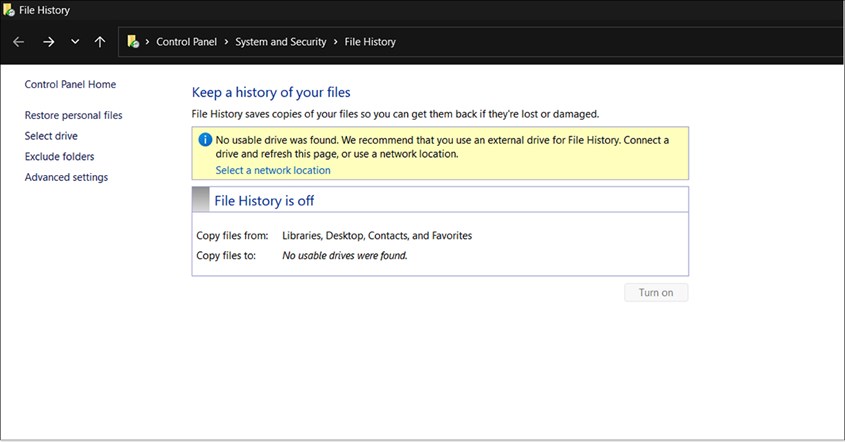Navigate to System and Security breadcrumb
This screenshot has width=845, height=442.
[280, 42]
